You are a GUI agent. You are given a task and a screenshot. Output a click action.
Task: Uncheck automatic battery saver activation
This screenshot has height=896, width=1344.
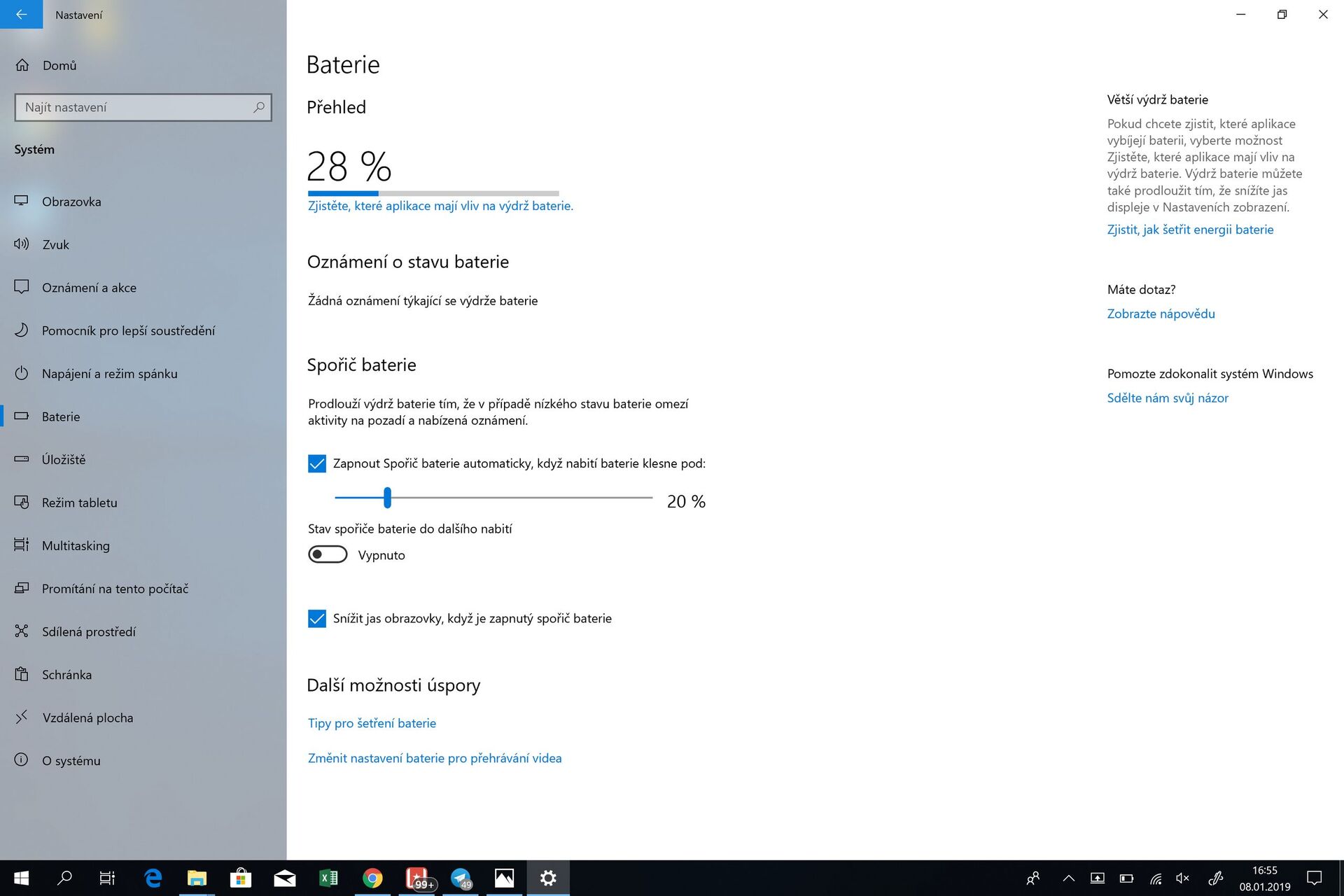click(x=317, y=463)
